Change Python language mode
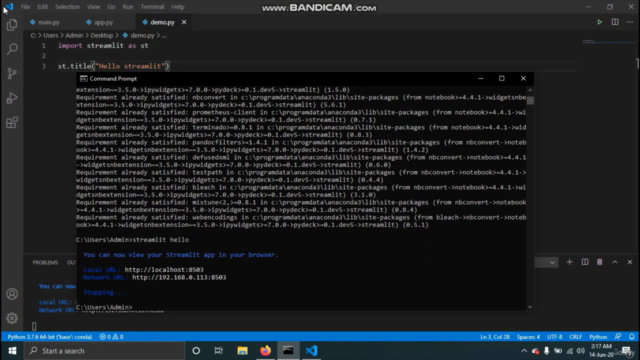The height and width of the screenshot is (360, 640). [598, 337]
